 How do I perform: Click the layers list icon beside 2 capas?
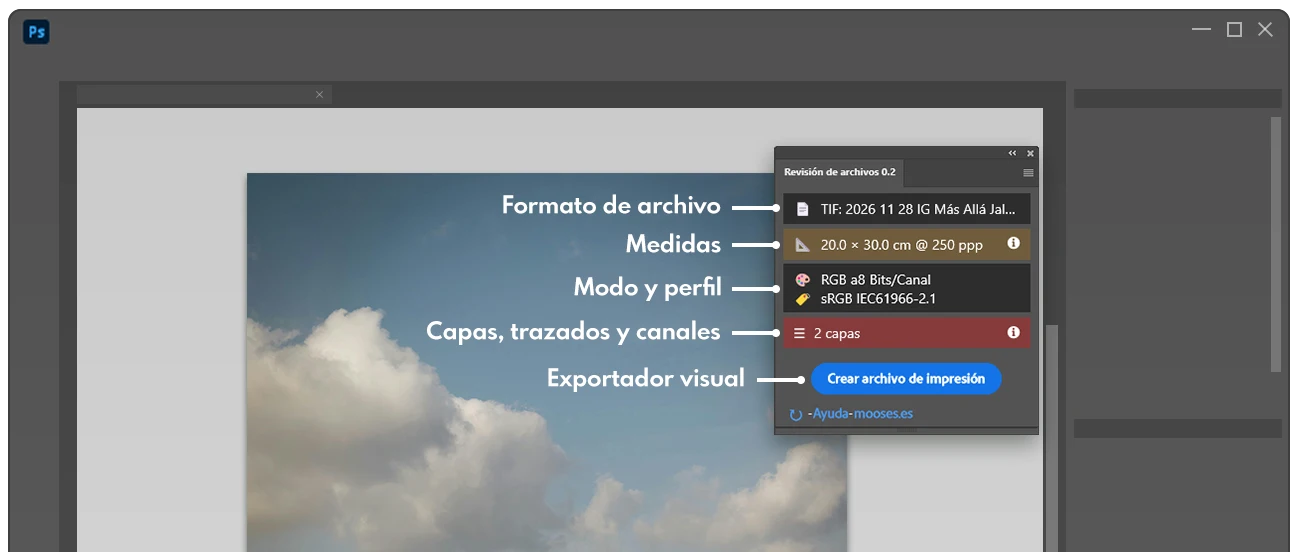[x=800, y=333]
